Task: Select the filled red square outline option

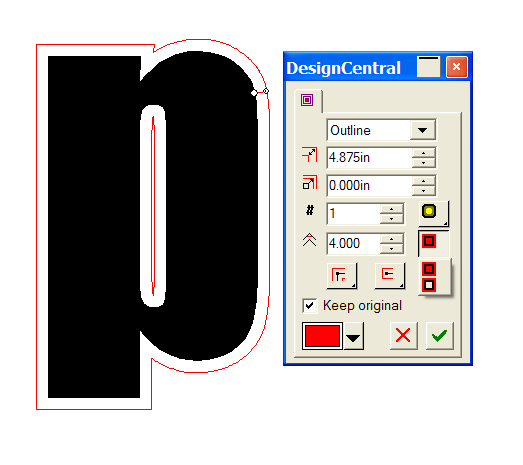Action: 429,269
